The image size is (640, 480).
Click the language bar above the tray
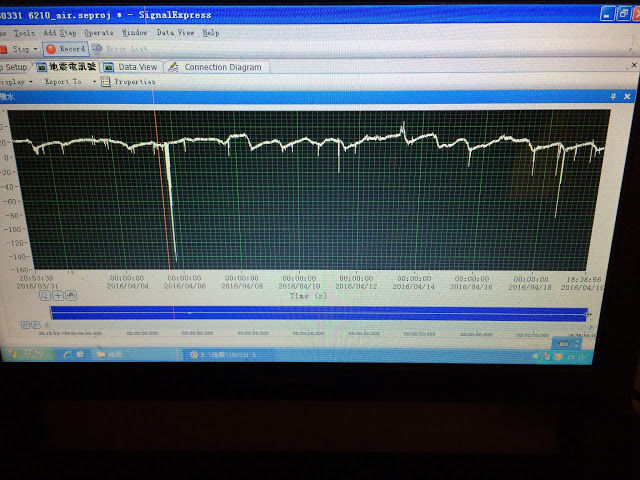click(569, 344)
